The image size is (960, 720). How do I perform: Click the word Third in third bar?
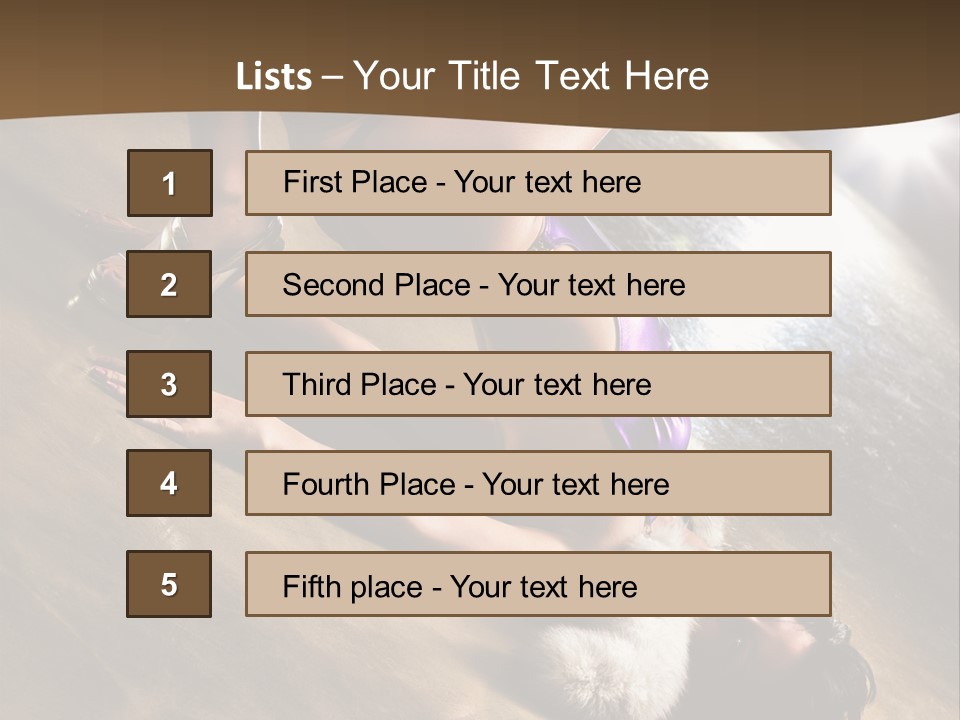pos(317,385)
